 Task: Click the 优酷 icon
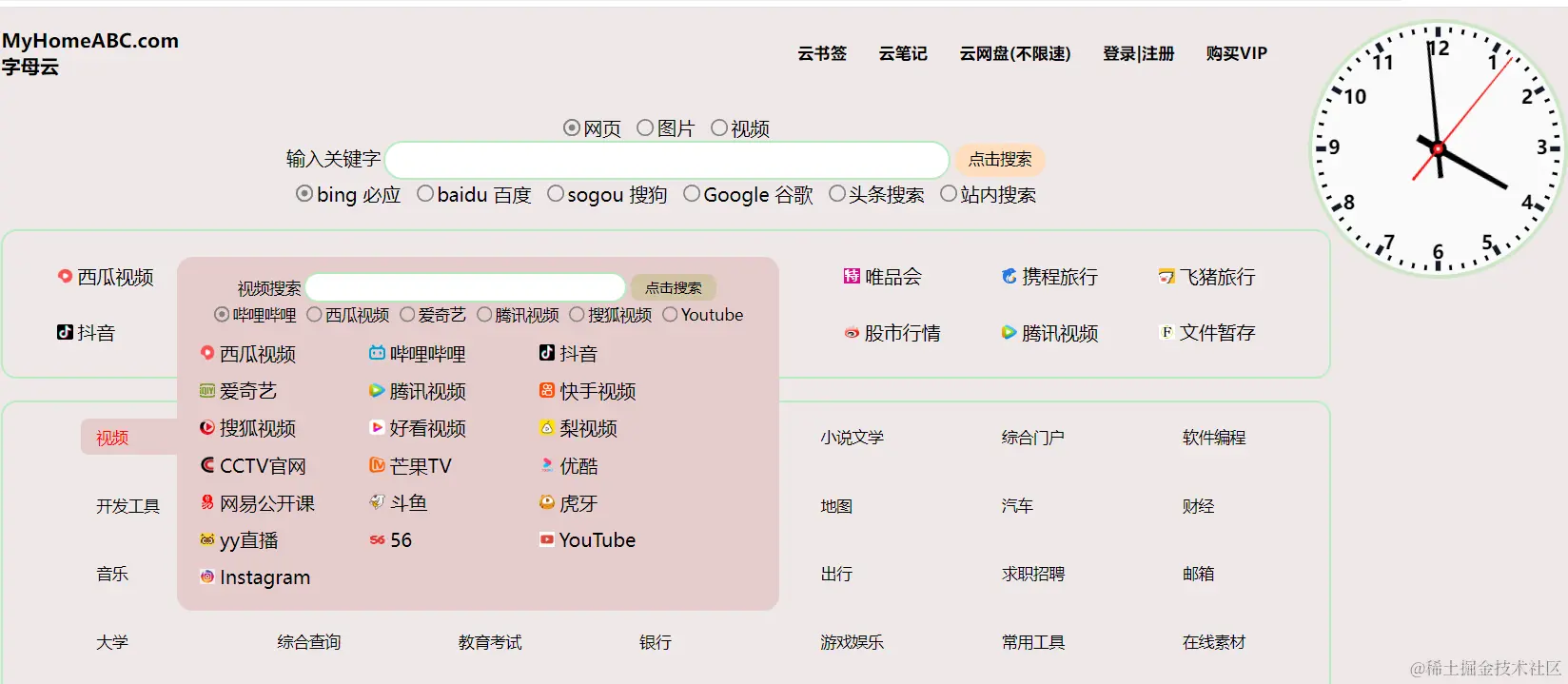[x=547, y=465]
